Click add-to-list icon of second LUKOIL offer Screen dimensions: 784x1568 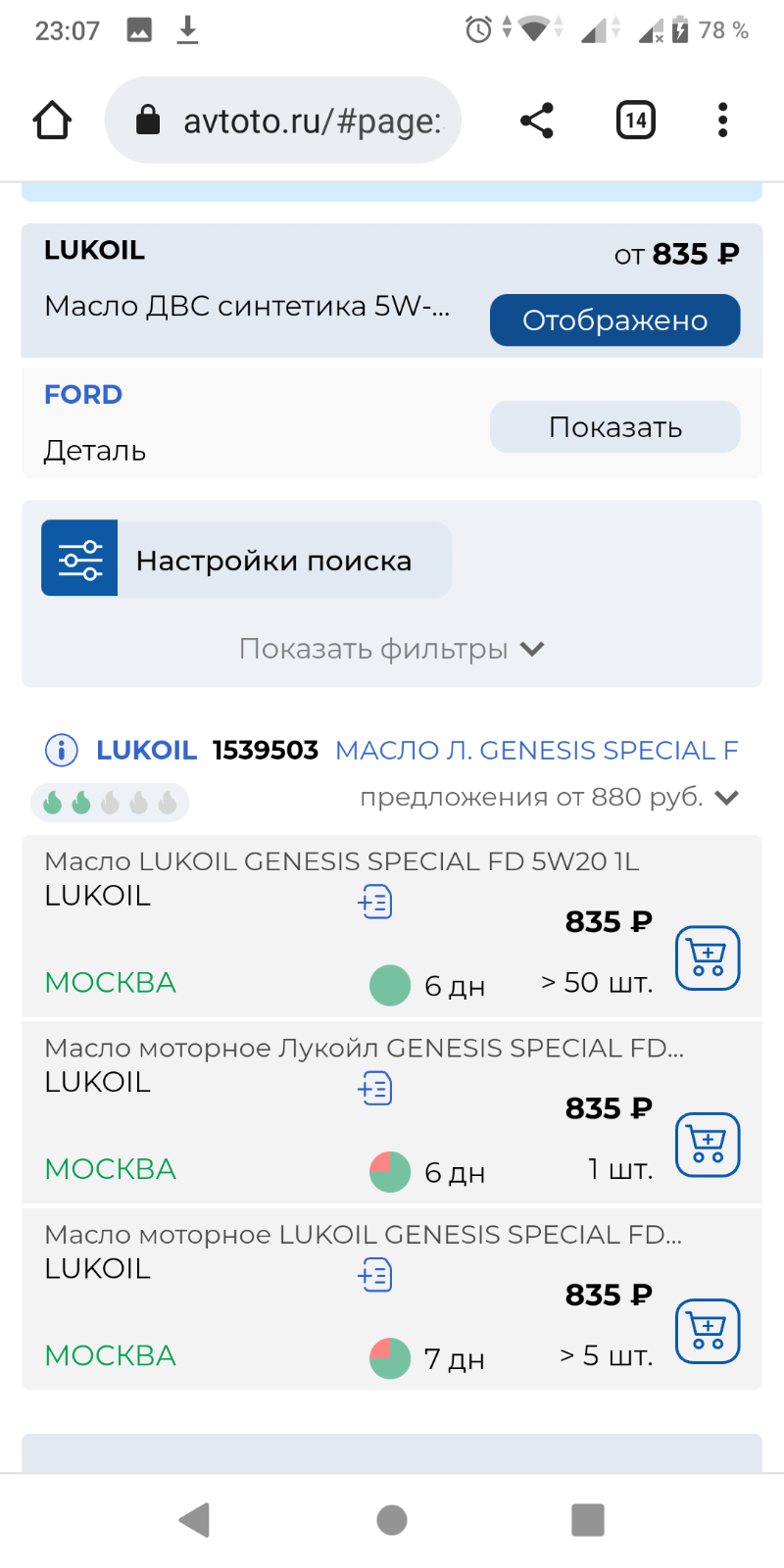click(375, 1088)
